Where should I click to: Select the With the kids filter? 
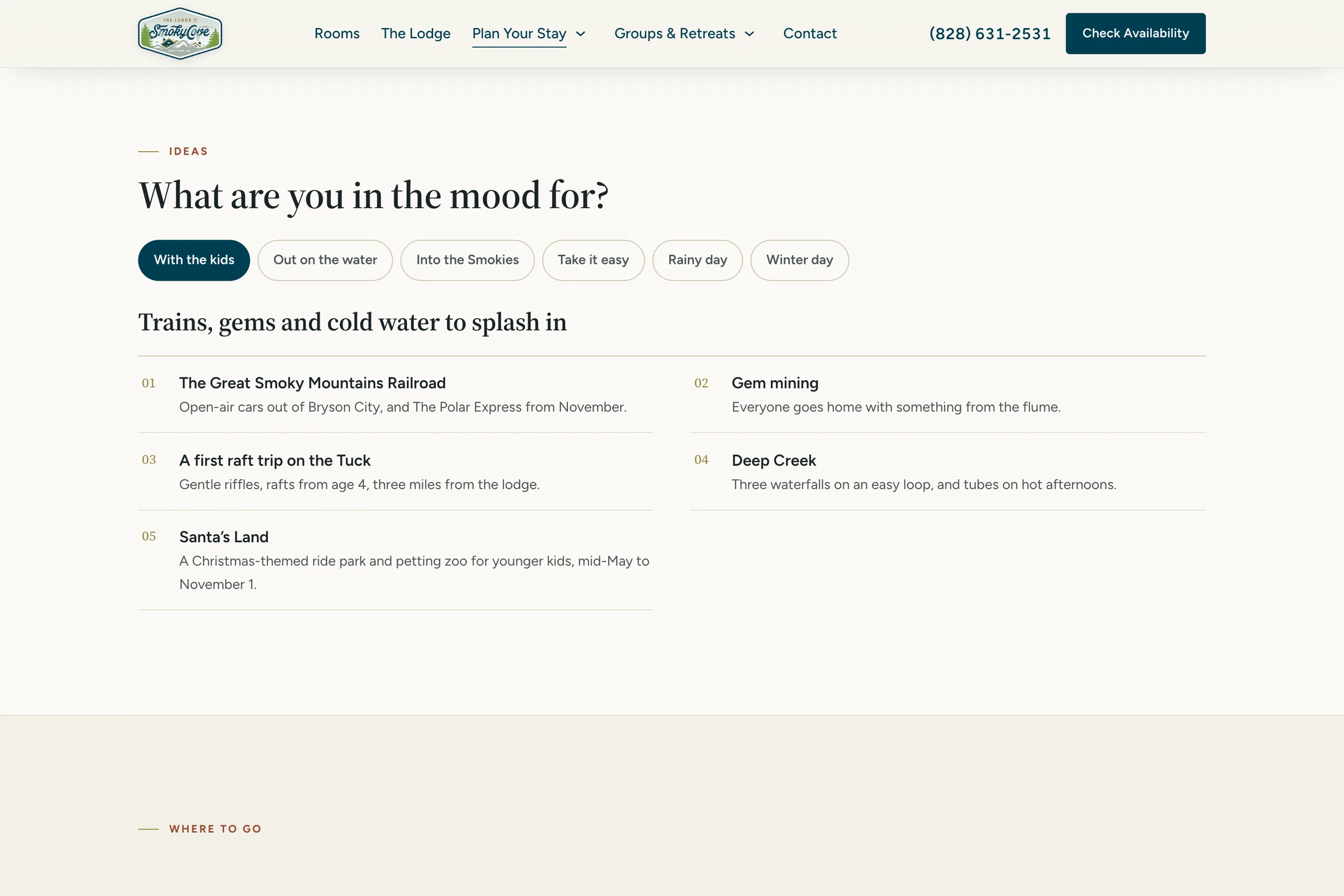click(x=194, y=260)
